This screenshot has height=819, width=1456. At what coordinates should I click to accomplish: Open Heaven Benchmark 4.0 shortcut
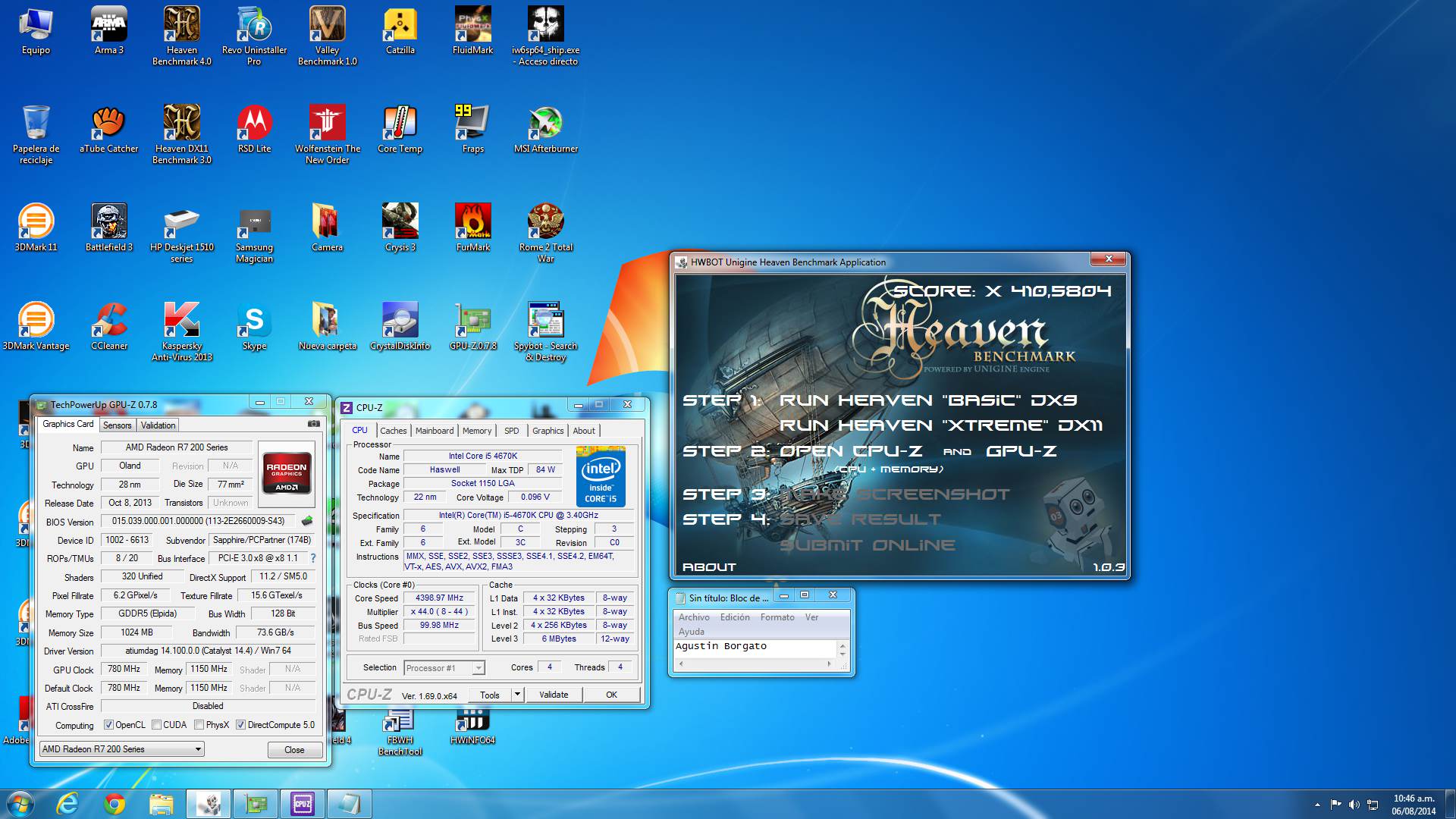point(182,35)
